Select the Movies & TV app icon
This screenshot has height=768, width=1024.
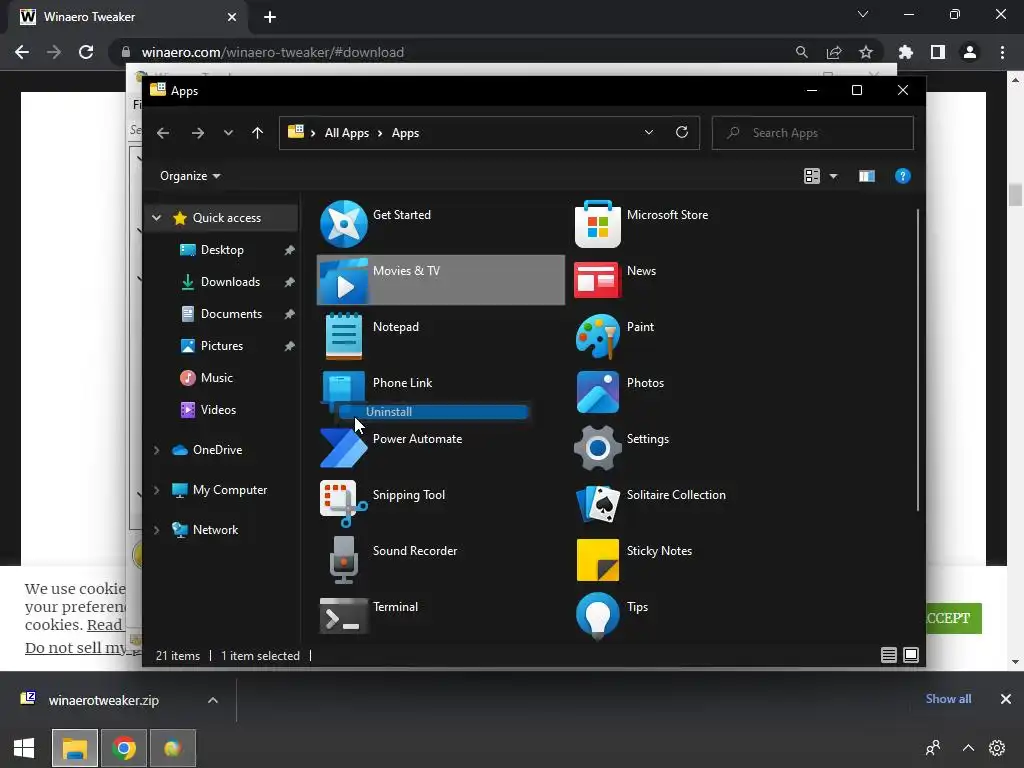pos(344,280)
